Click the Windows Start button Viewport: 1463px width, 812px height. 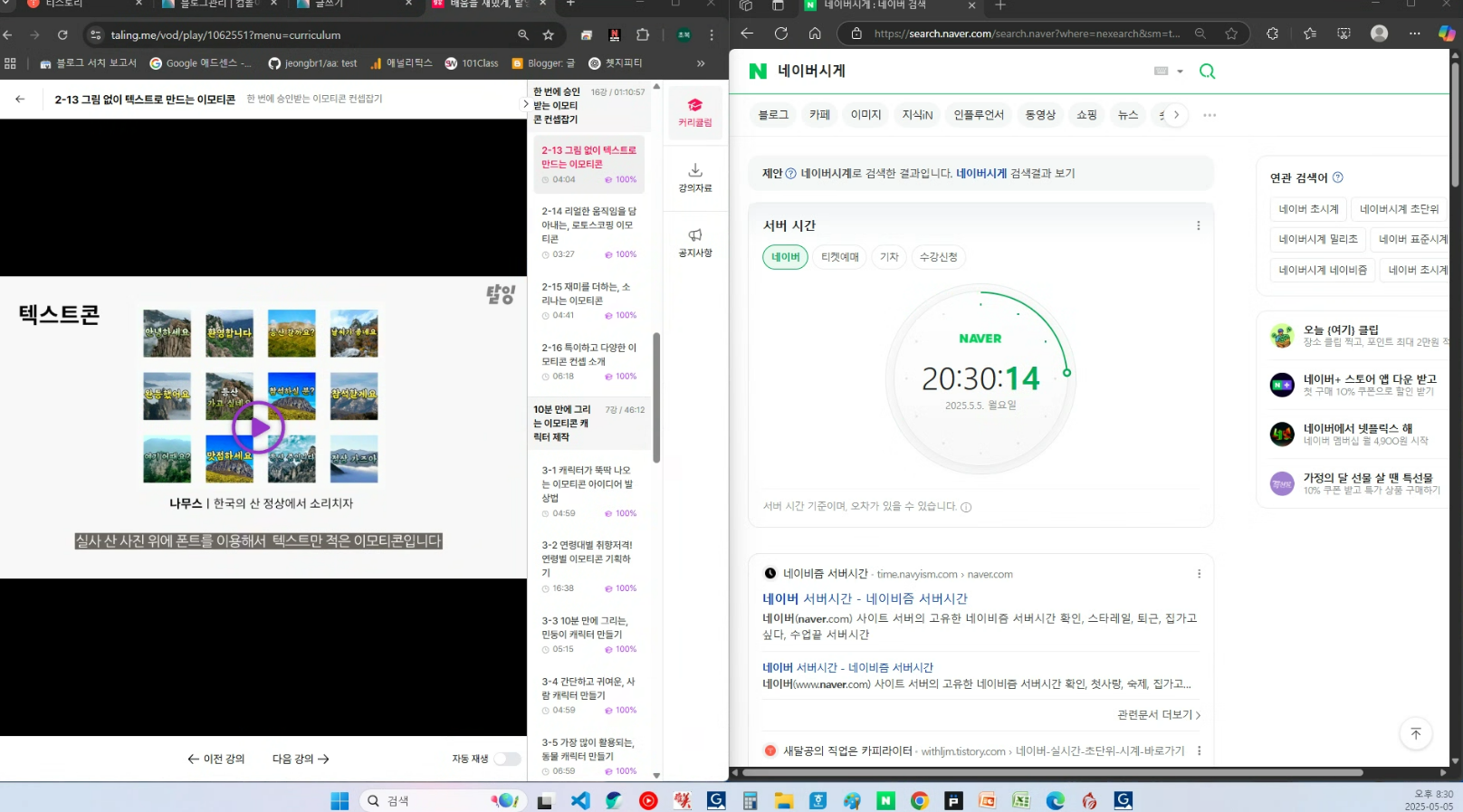[339, 800]
